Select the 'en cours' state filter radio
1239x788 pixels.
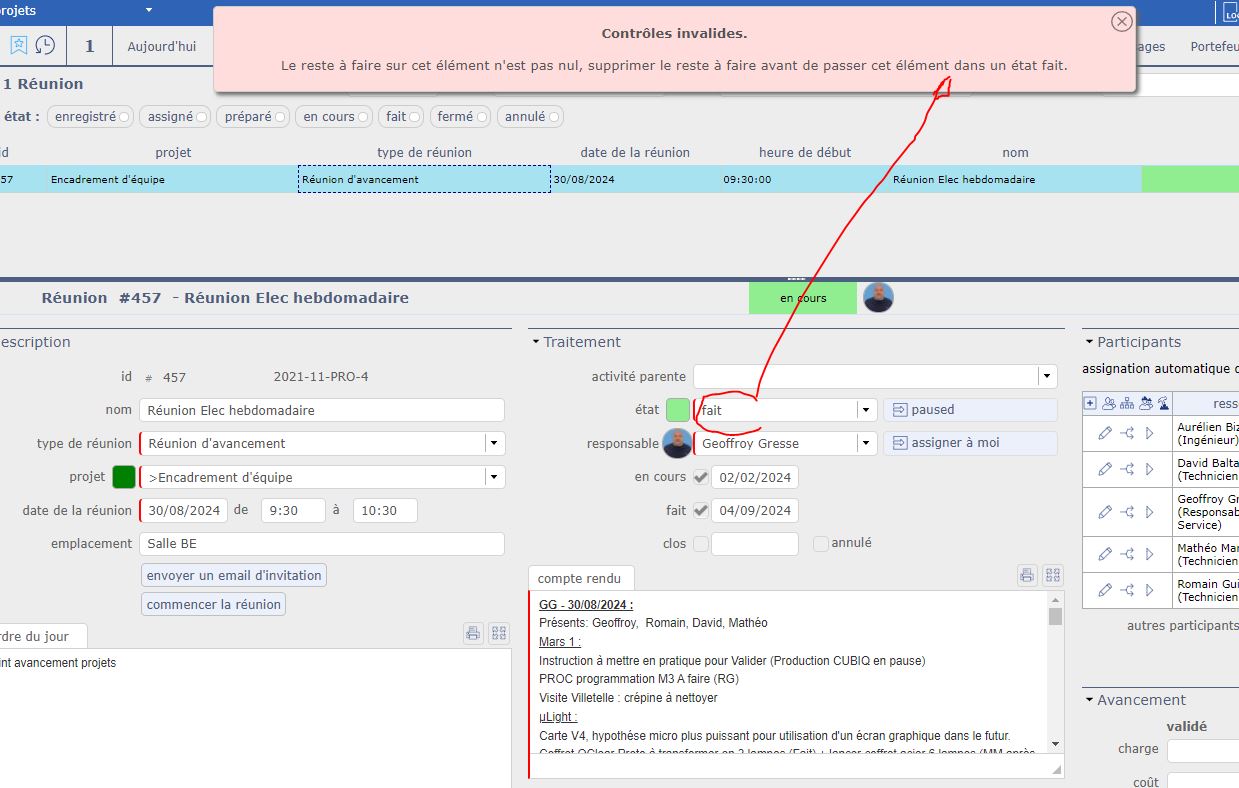363,117
